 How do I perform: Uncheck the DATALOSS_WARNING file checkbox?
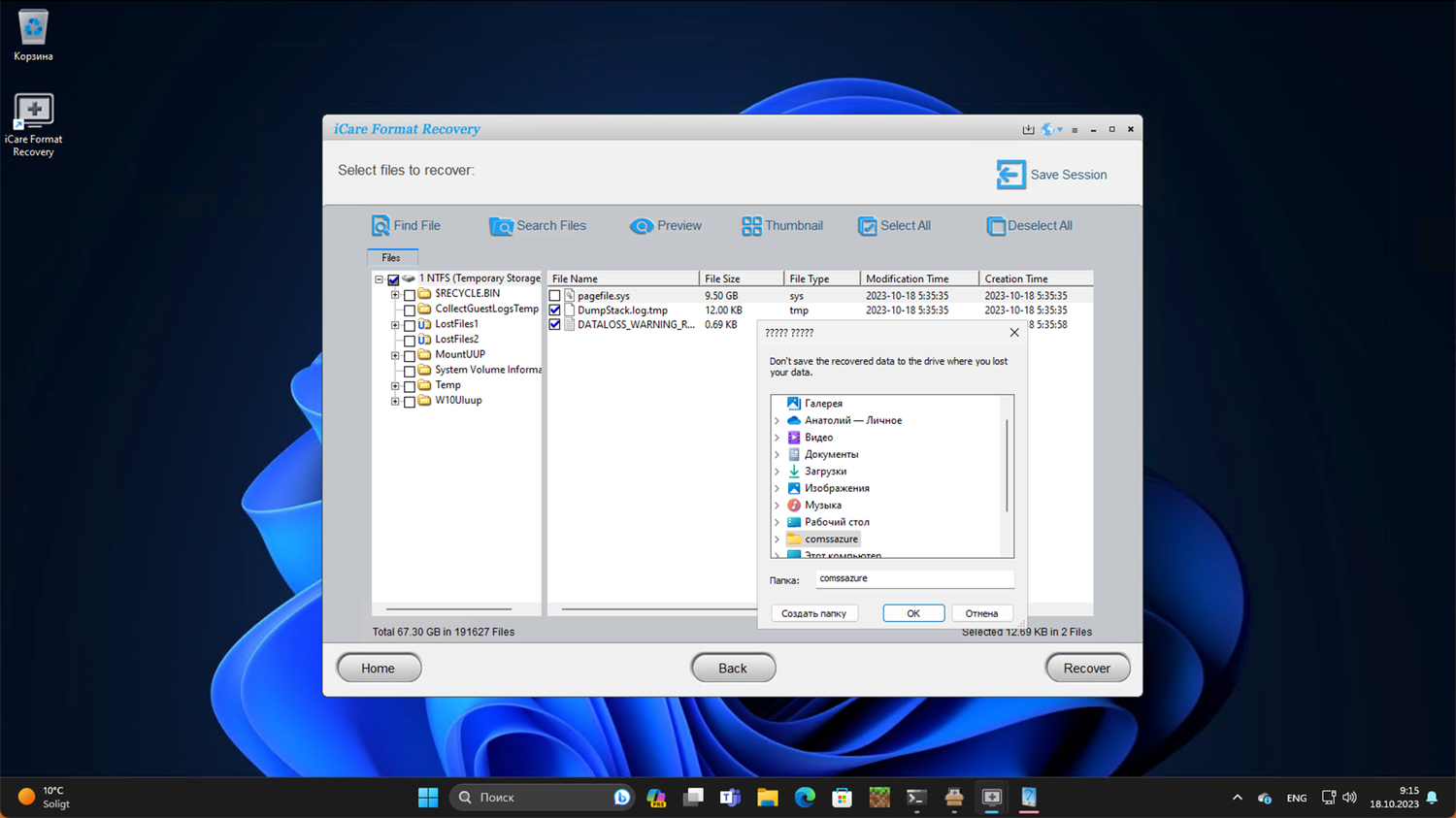point(554,325)
